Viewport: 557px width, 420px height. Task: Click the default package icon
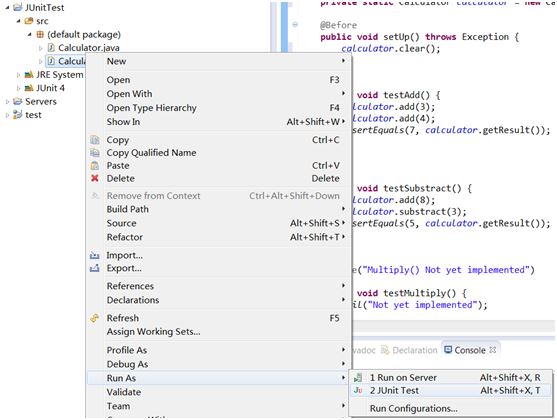coord(40,34)
